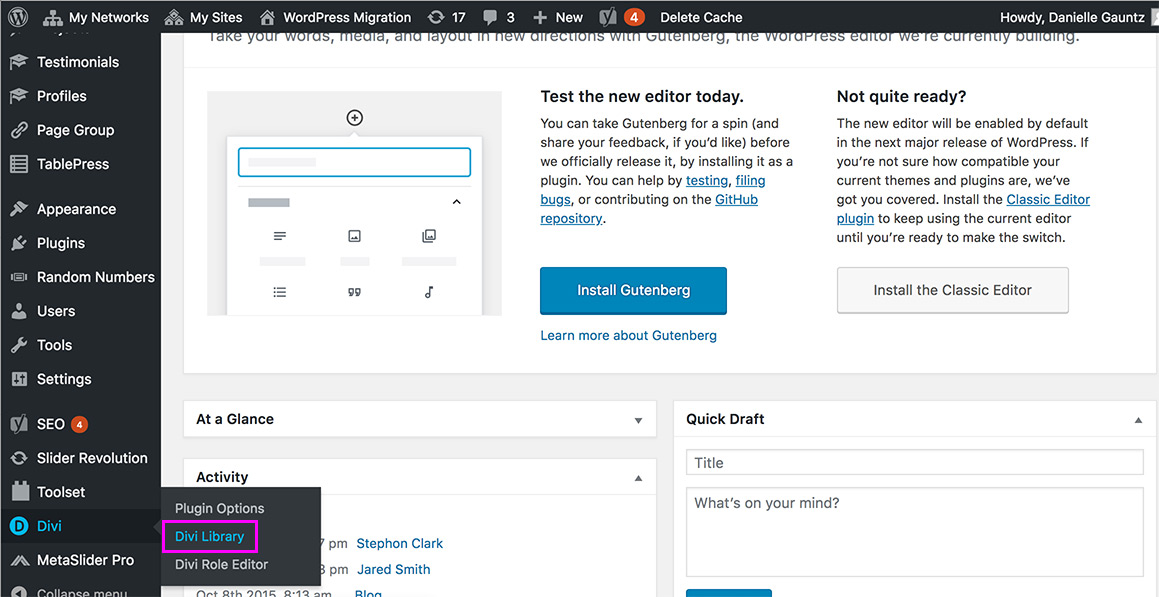Click the SEO badge showing 4 notifications
Screen dimensions: 1159x597
point(80,424)
